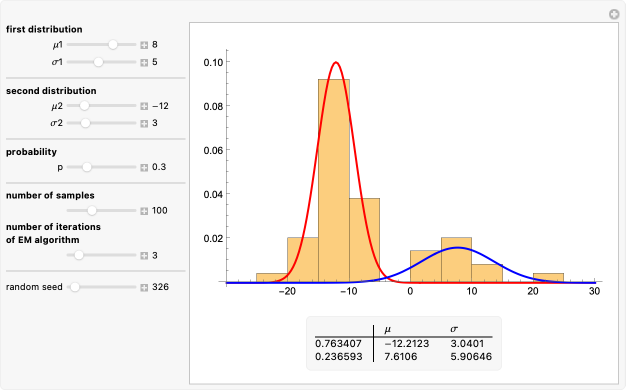
Task: Expand the random seed slider controls
Action: 144,287
